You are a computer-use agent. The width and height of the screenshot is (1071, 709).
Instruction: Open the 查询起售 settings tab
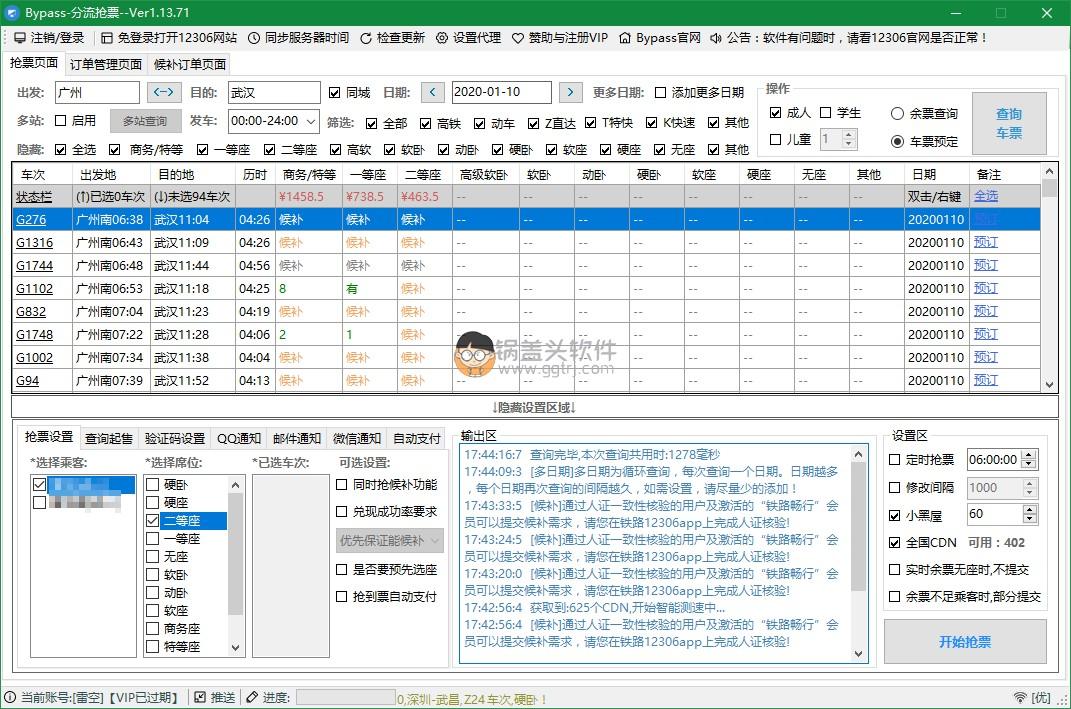click(x=109, y=438)
